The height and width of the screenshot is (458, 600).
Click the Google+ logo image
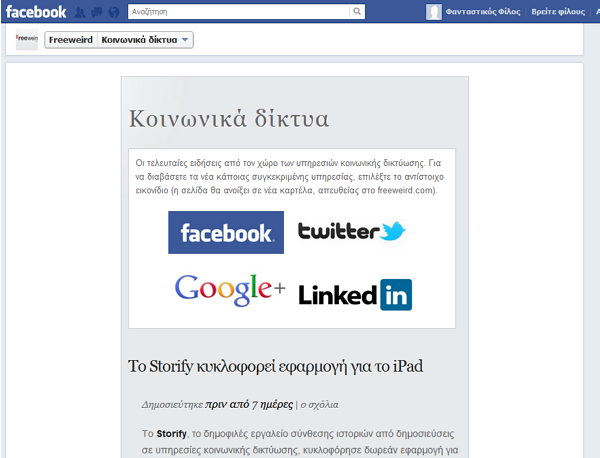click(230, 290)
